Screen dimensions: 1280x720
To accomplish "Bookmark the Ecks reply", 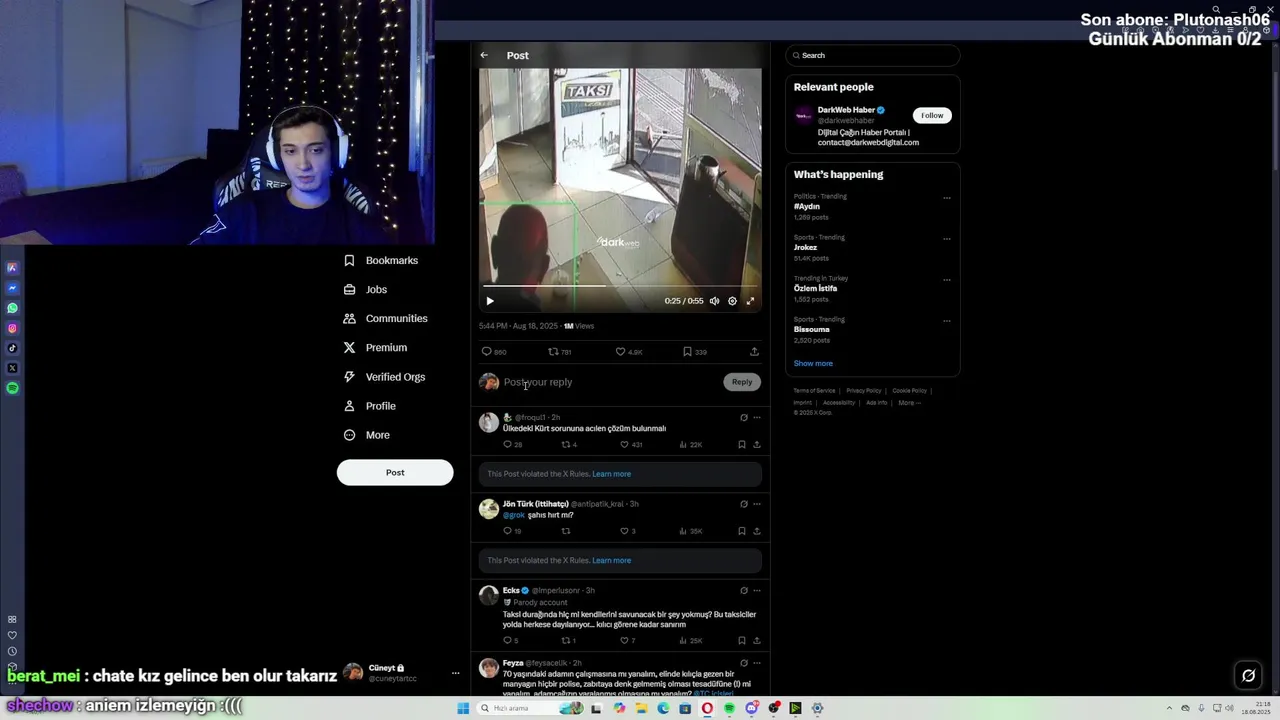I will coord(742,640).
